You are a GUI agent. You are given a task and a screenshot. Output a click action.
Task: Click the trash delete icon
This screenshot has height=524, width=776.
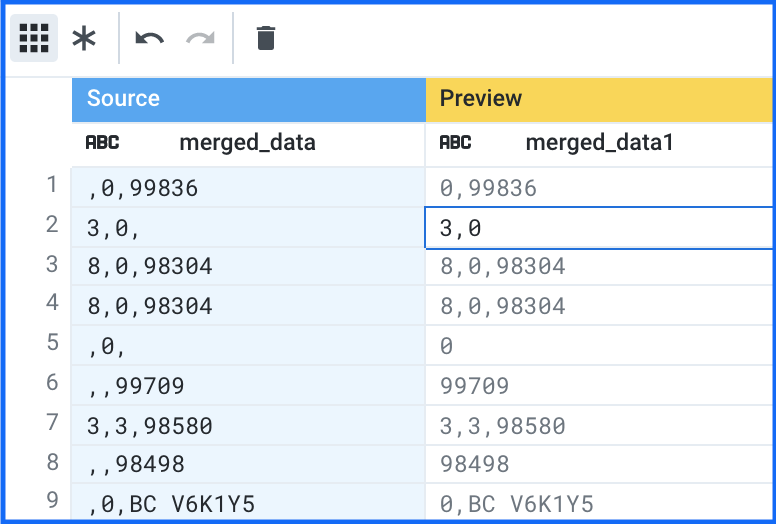point(265,39)
